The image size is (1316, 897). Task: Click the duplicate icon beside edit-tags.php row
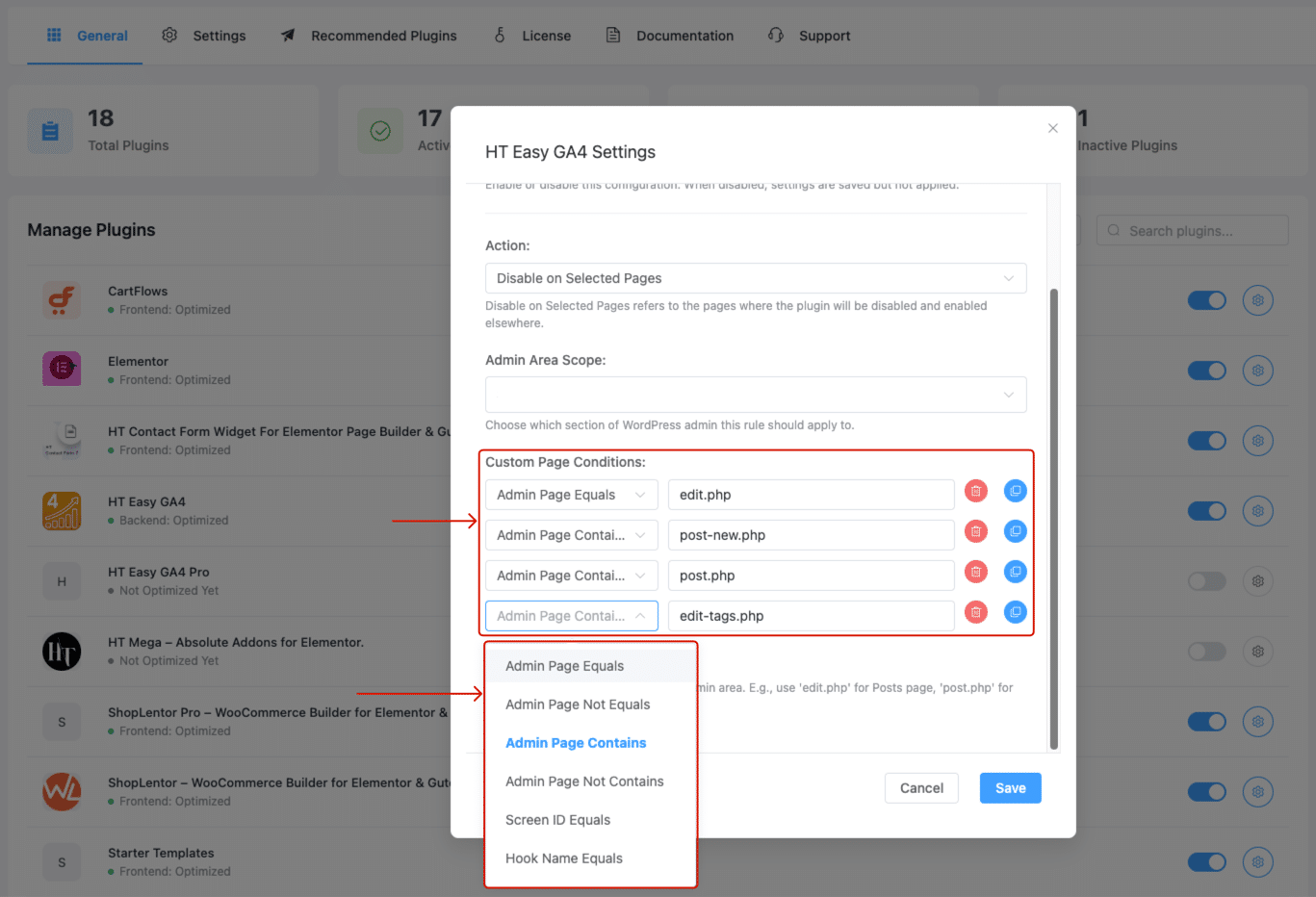point(1015,612)
